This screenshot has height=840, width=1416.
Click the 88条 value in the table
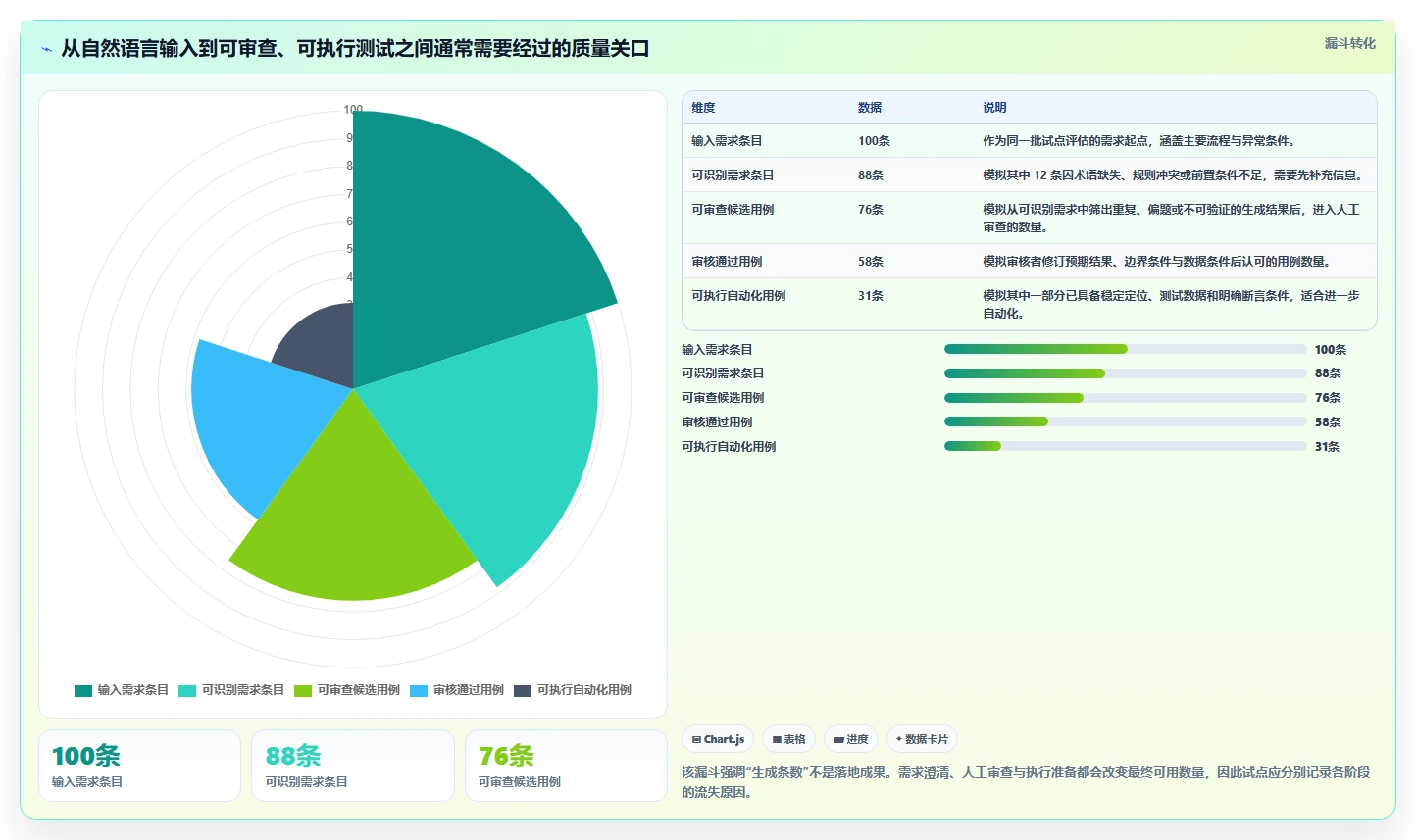(871, 175)
